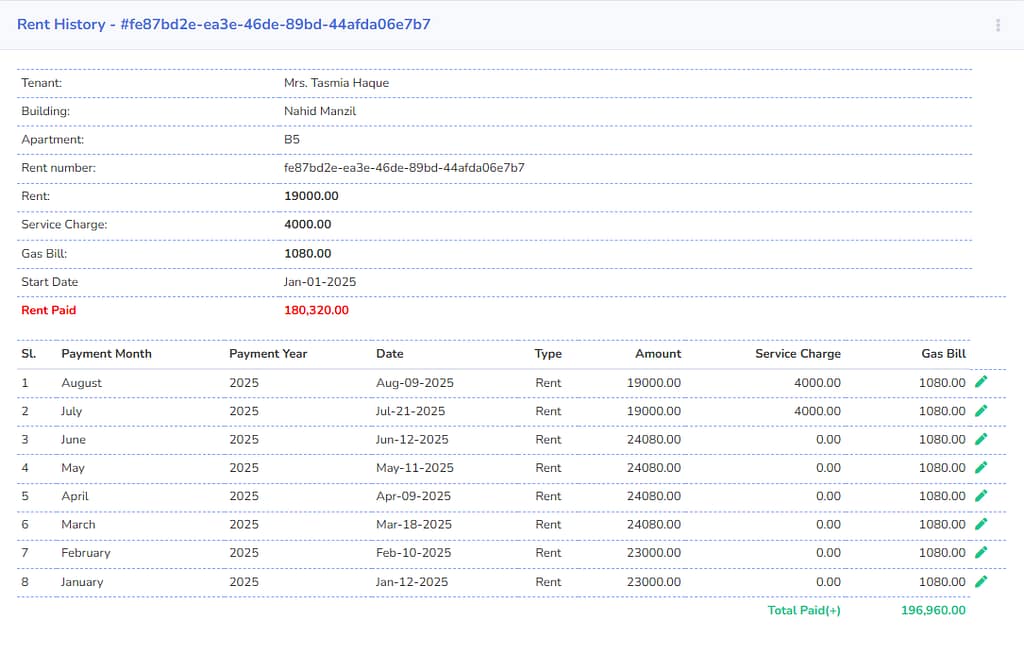Click Total Paid(+) label
The image size is (1024, 654).
coord(804,610)
